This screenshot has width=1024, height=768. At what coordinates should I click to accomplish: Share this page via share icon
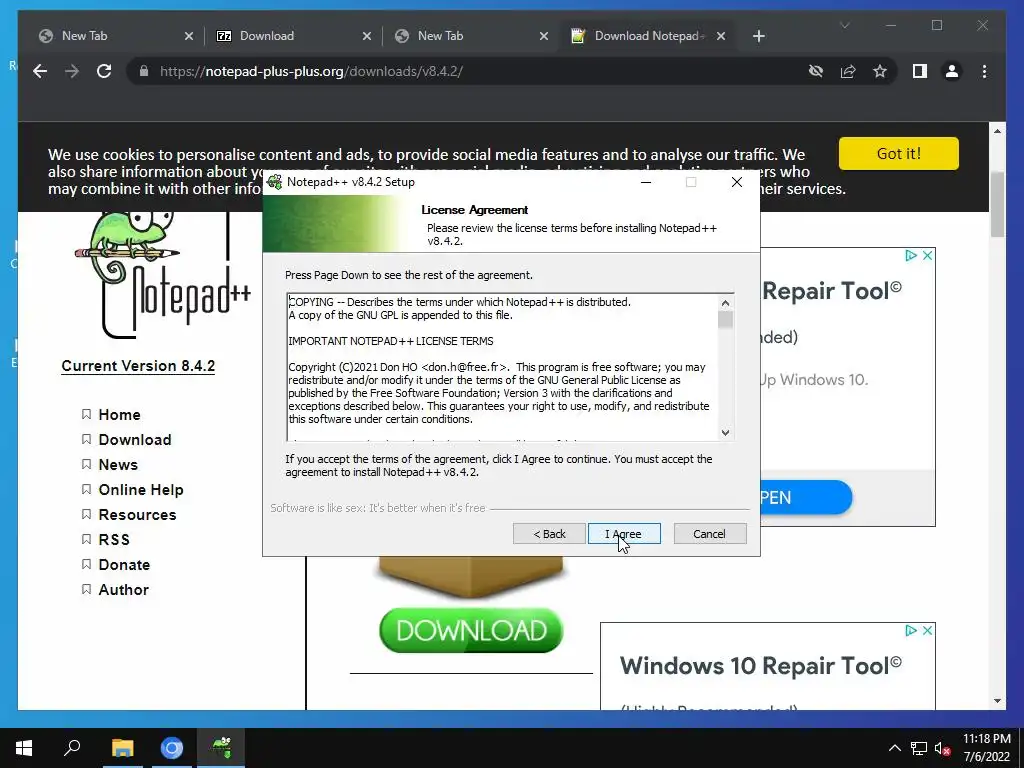coord(848,71)
